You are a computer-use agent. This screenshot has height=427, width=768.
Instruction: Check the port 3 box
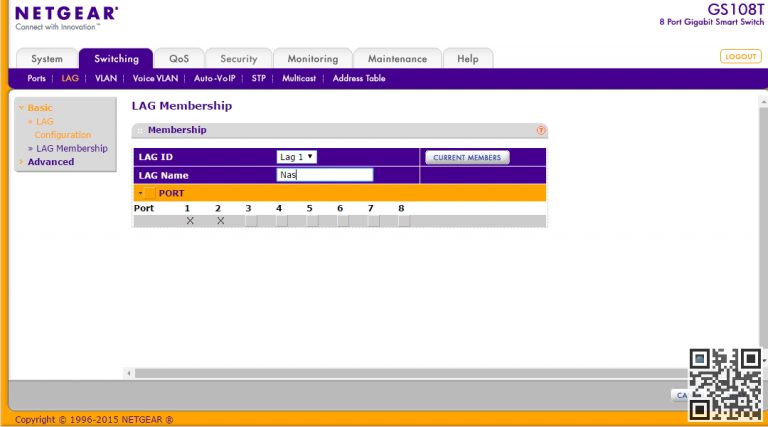251,221
